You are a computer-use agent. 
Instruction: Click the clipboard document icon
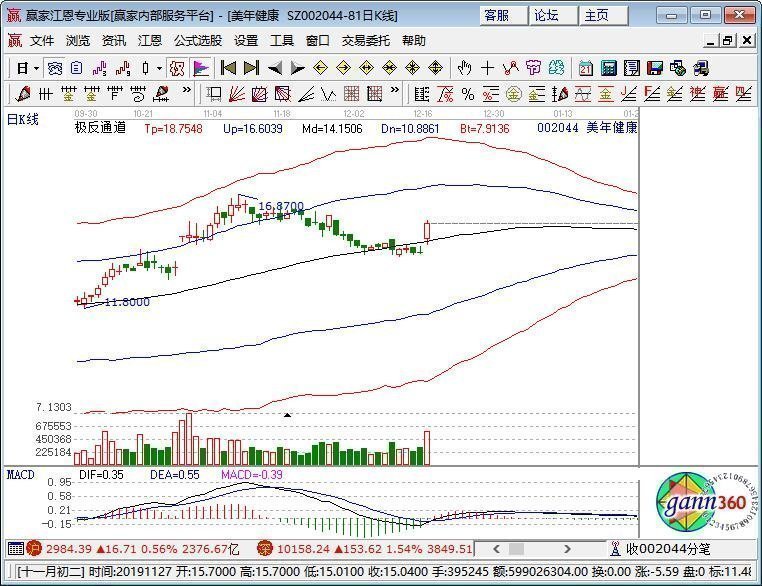click(77, 68)
